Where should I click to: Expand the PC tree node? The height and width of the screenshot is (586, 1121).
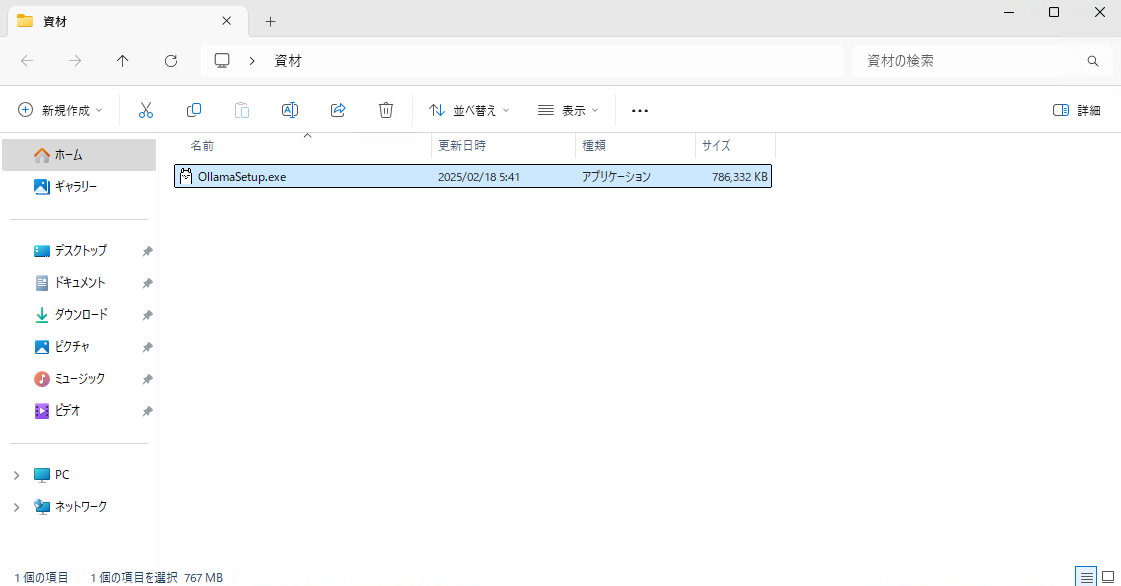pyautogui.click(x=16, y=475)
